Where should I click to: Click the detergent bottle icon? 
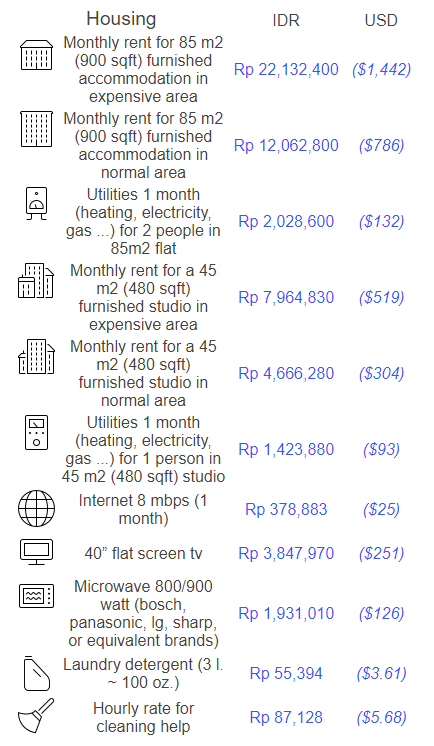36,673
